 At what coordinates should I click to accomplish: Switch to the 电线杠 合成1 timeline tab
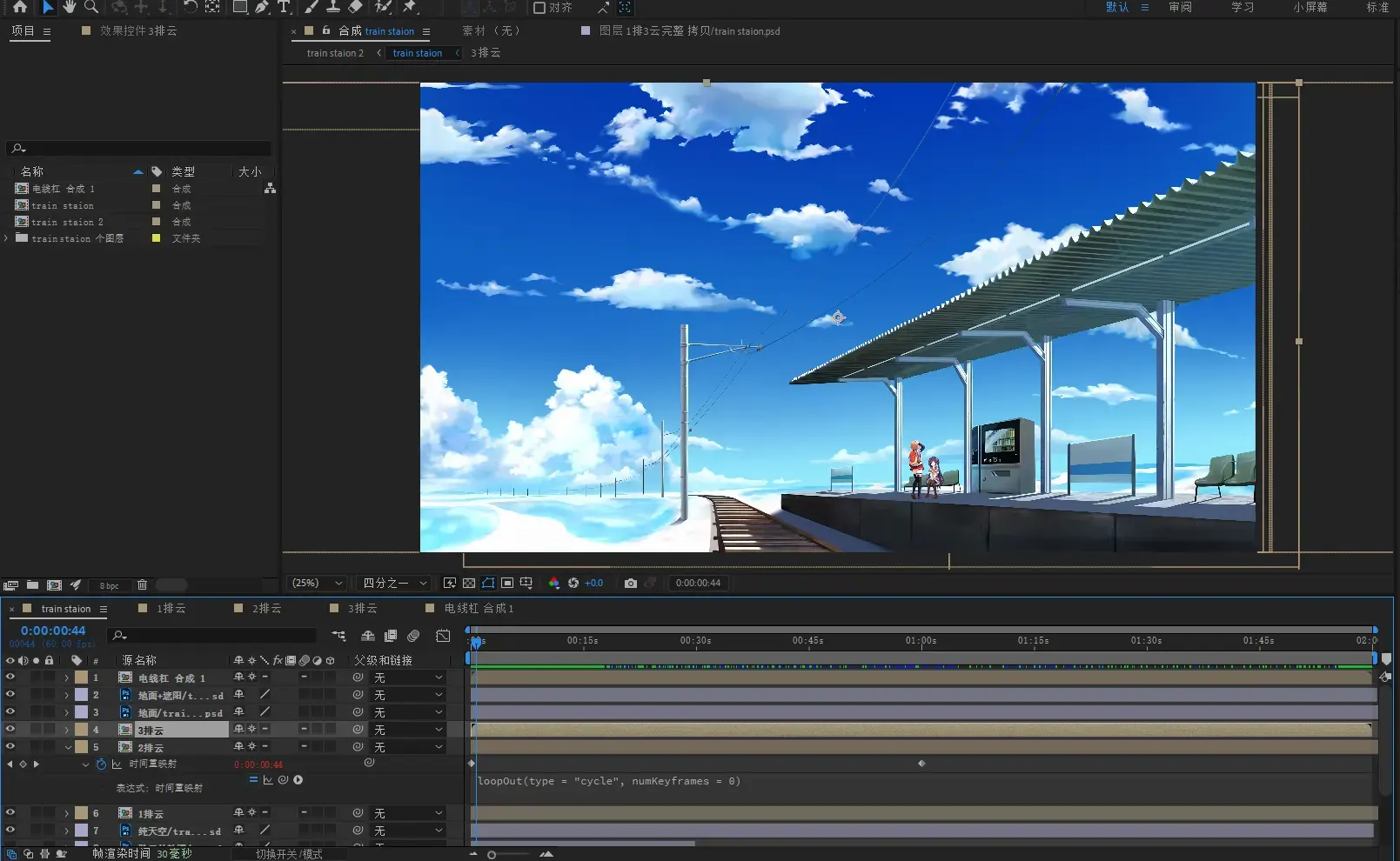tap(479, 609)
